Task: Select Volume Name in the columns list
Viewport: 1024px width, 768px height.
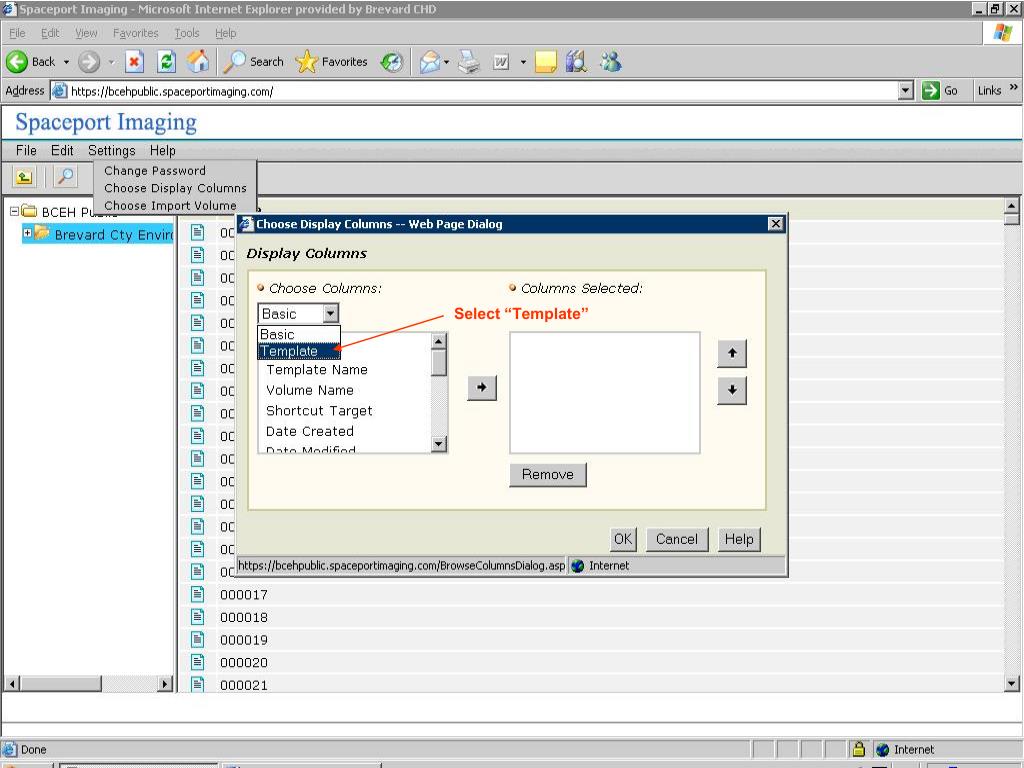Action: coord(310,391)
